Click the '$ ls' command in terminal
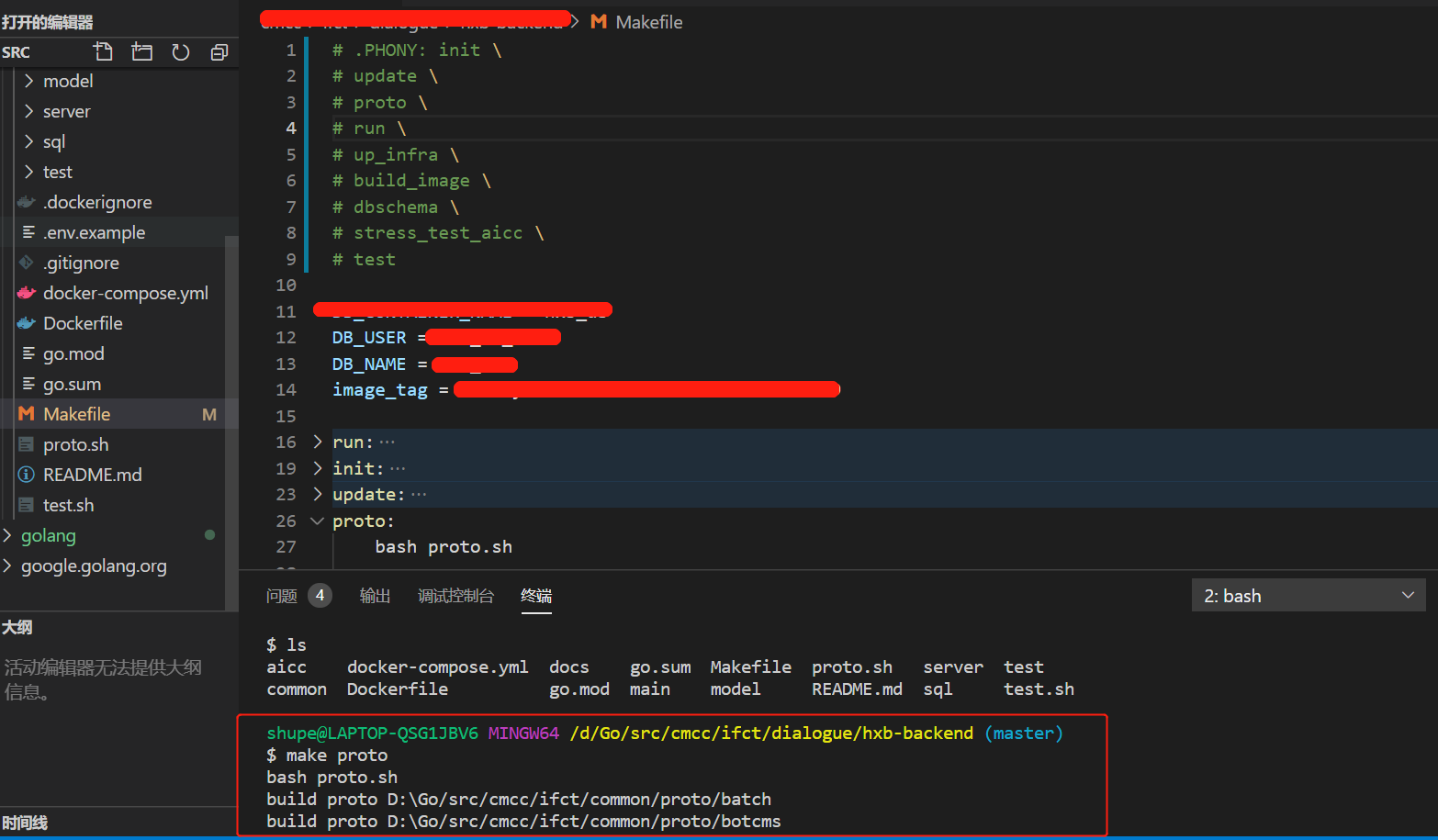1438x840 pixels. tap(286, 644)
